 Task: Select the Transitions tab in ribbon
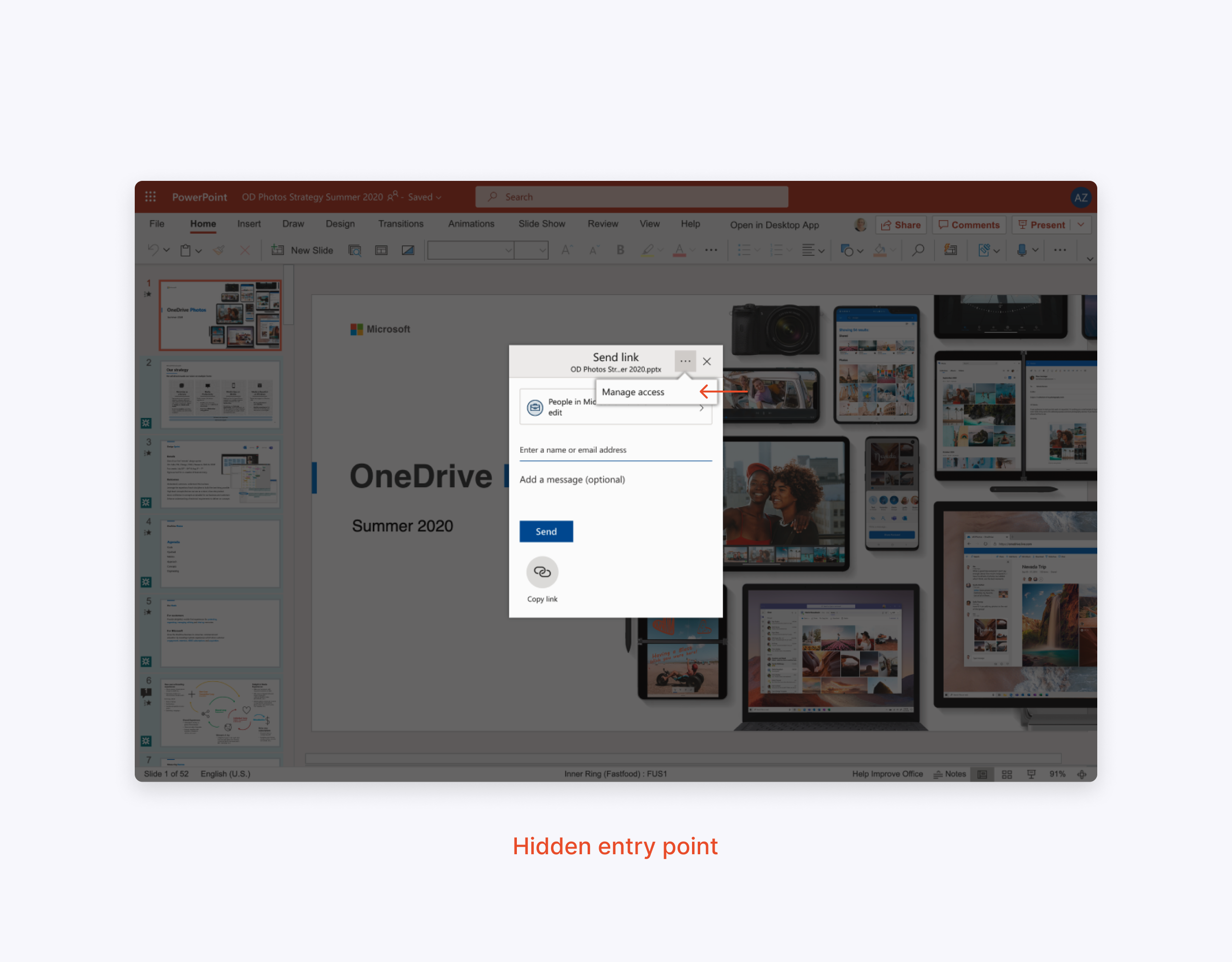[x=400, y=225]
